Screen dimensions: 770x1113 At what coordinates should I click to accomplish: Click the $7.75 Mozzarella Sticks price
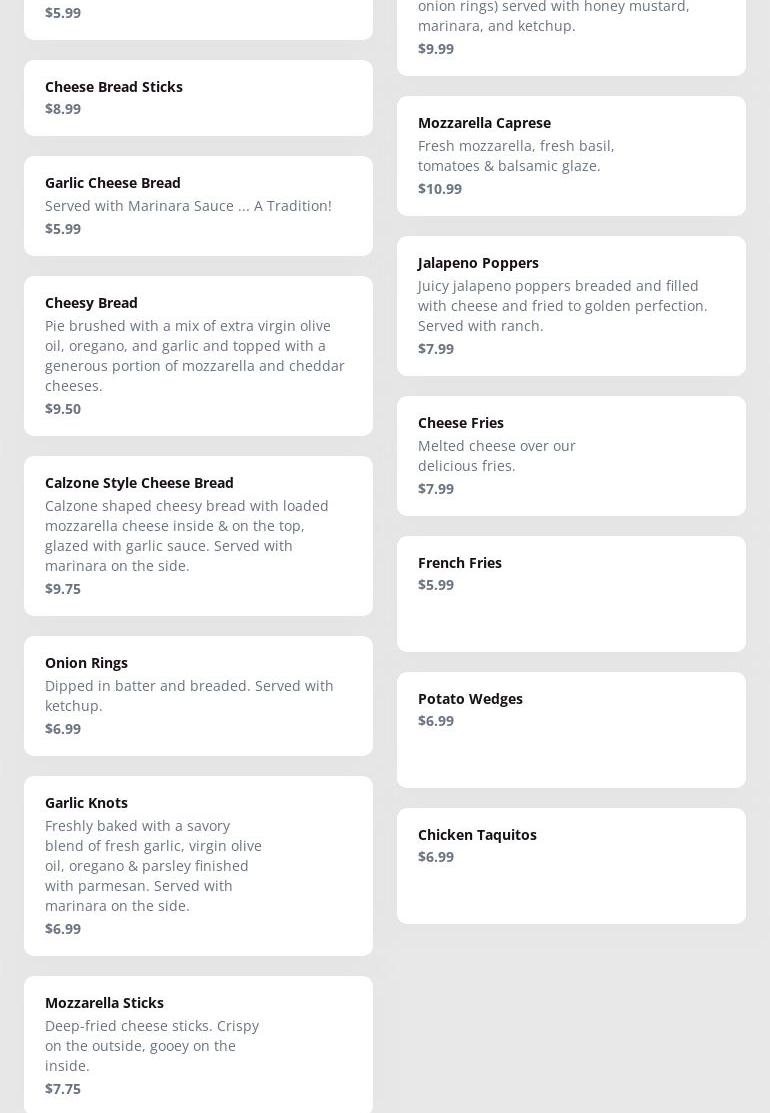coord(63,1088)
